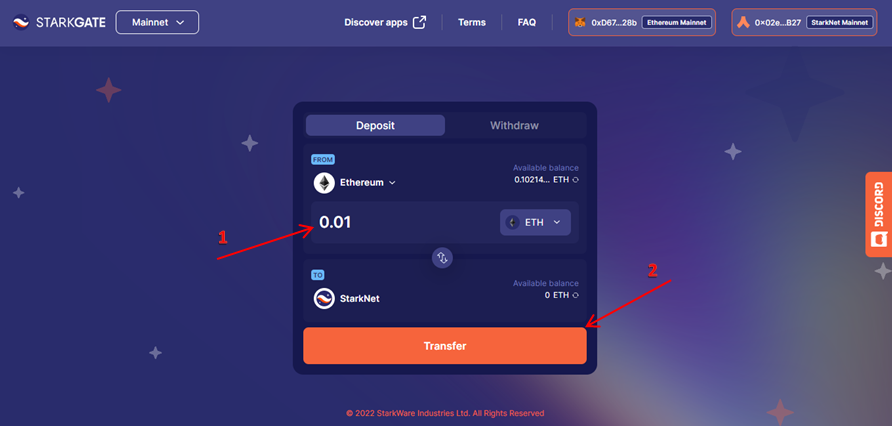Click the MetaMask fox wallet icon
Image resolution: width=892 pixels, height=426 pixels.
click(580, 23)
